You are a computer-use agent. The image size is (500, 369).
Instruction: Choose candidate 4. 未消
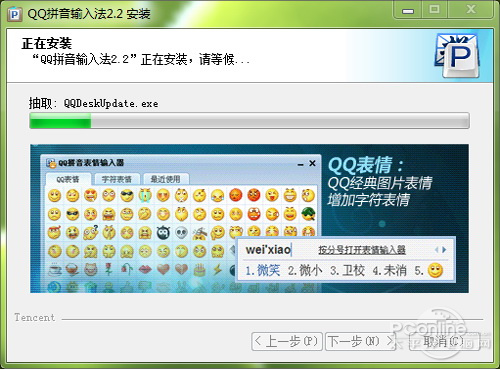(x=390, y=270)
